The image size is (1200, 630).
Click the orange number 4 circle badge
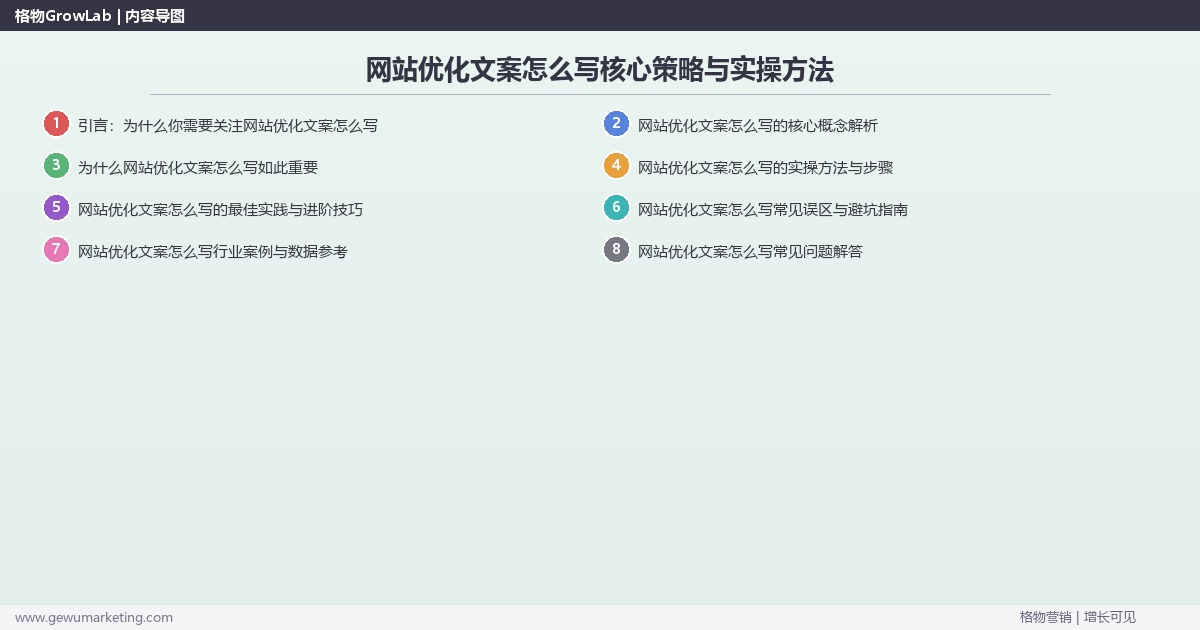616,166
